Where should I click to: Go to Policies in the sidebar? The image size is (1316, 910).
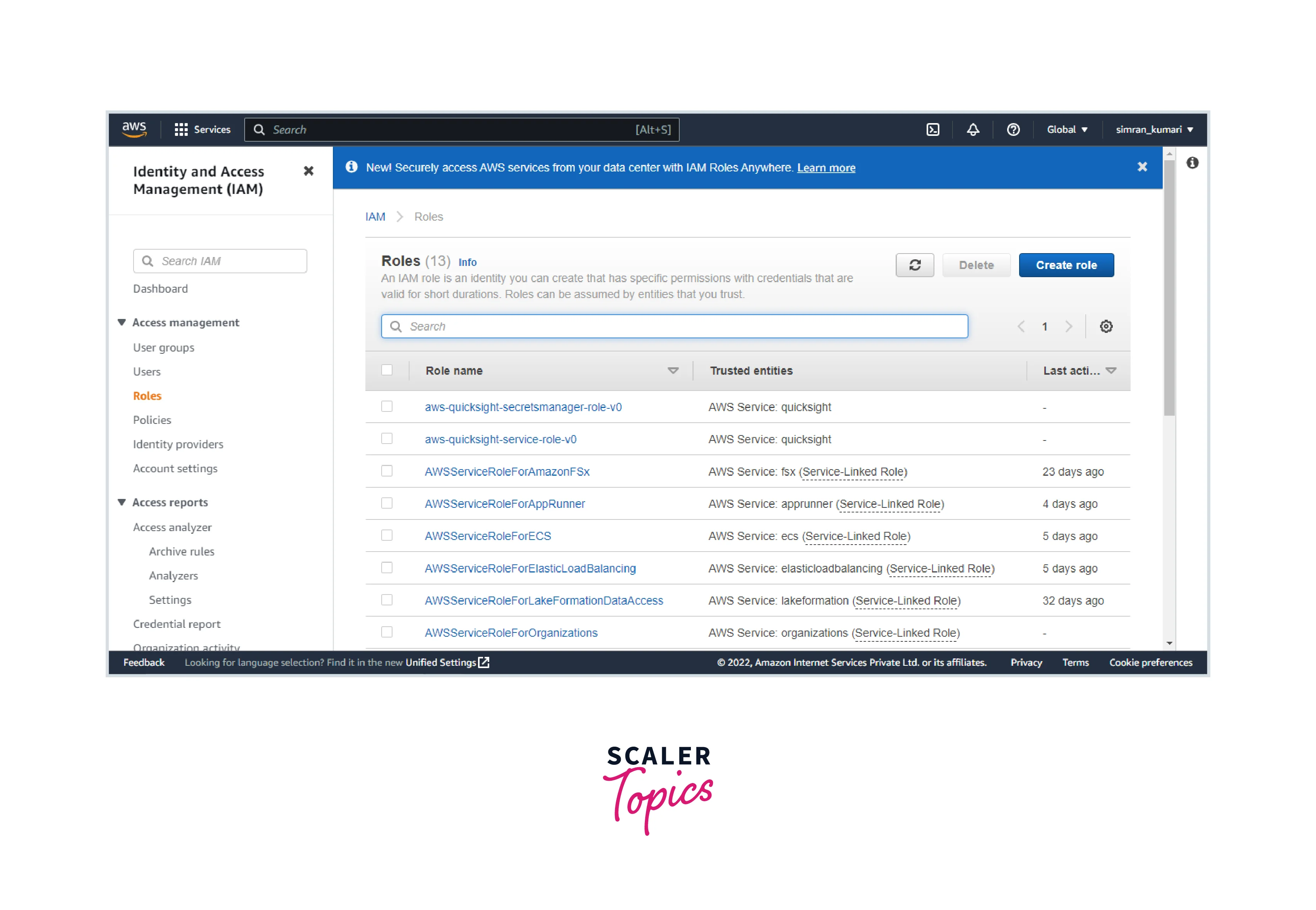point(152,420)
